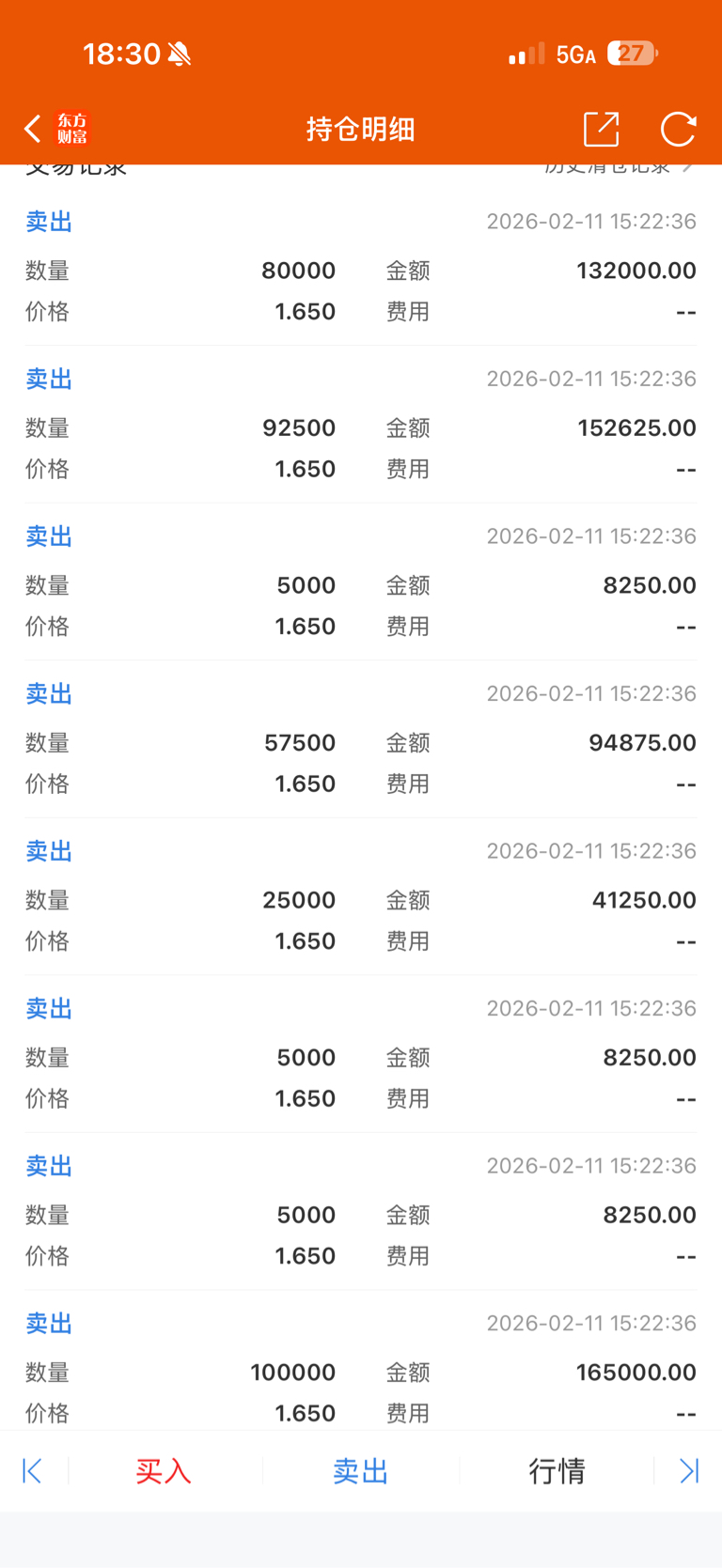Select the sell record with amount 41250.00
722x1568 pixels.
[361, 900]
